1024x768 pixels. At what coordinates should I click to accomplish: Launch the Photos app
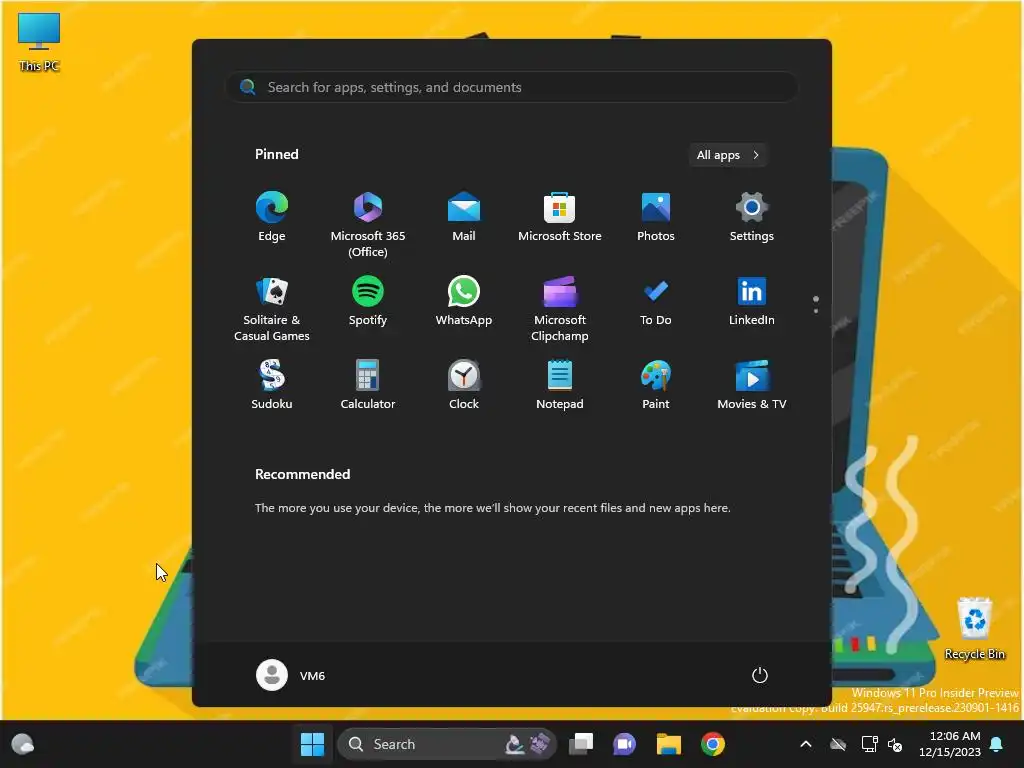coord(656,217)
